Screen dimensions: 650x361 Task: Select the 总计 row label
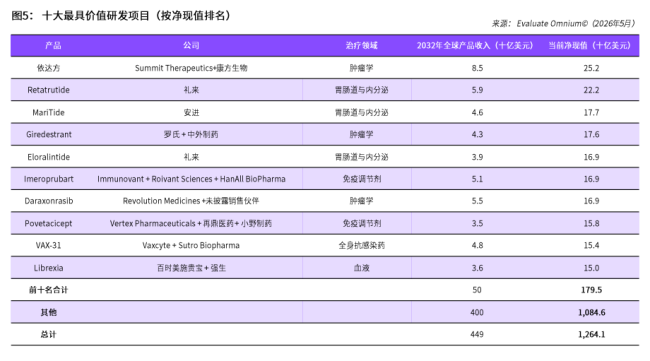(x=48, y=334)
